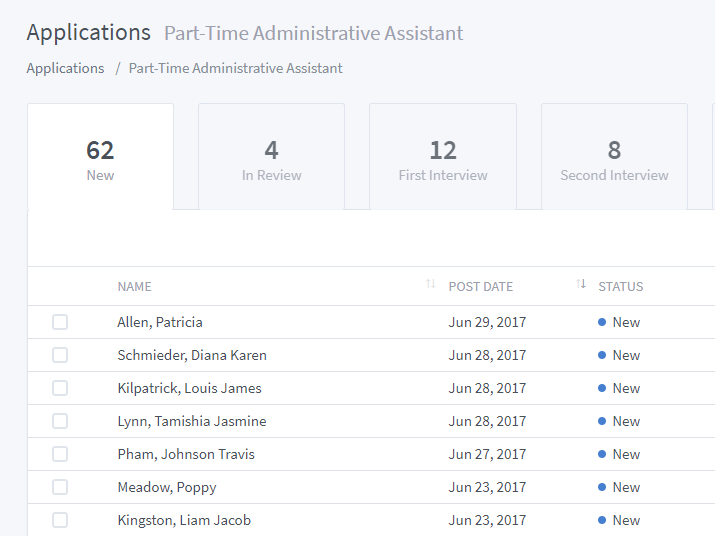Viewport: 715px width, 536px height.
Task: Click the Status column header
Action: 621,286
